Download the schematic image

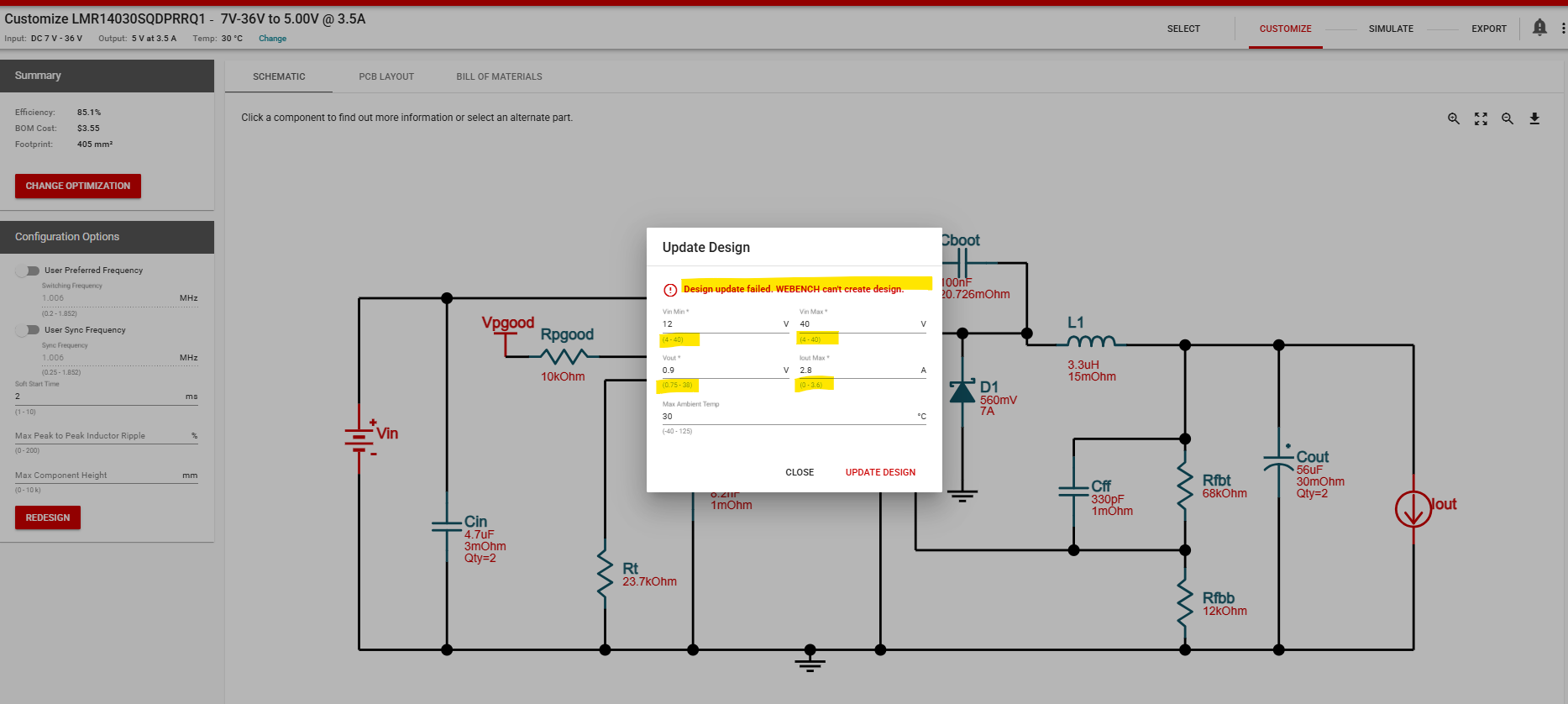tap(1534, 119)
